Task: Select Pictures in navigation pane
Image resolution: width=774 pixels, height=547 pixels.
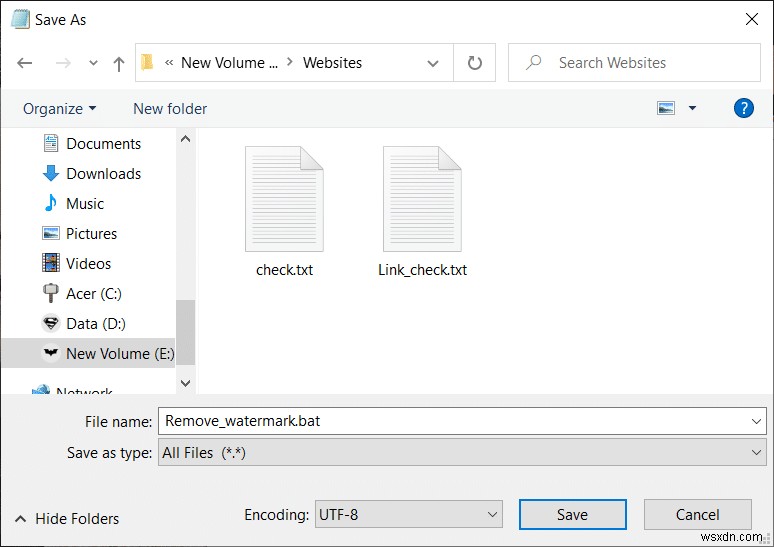Action: click(91, 234)
